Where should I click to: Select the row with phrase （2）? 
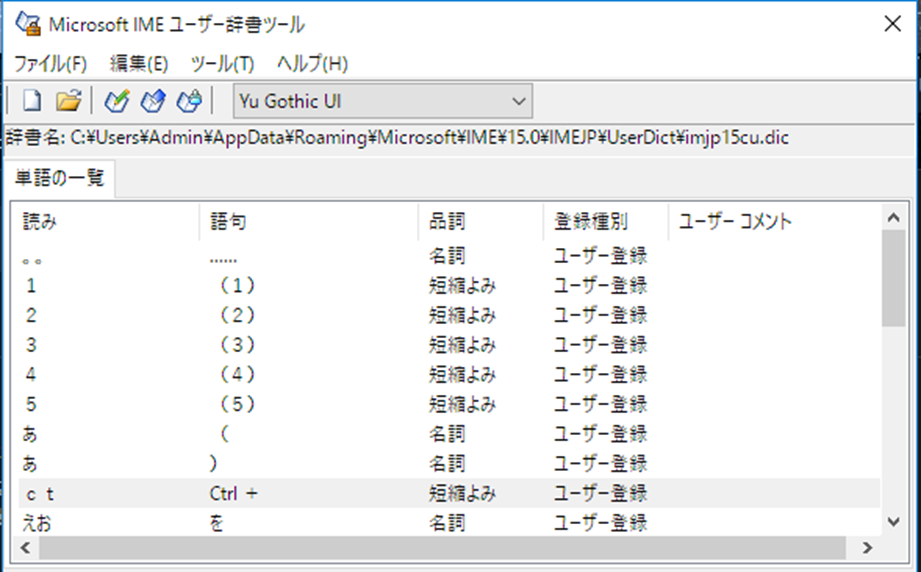(449, 315)
